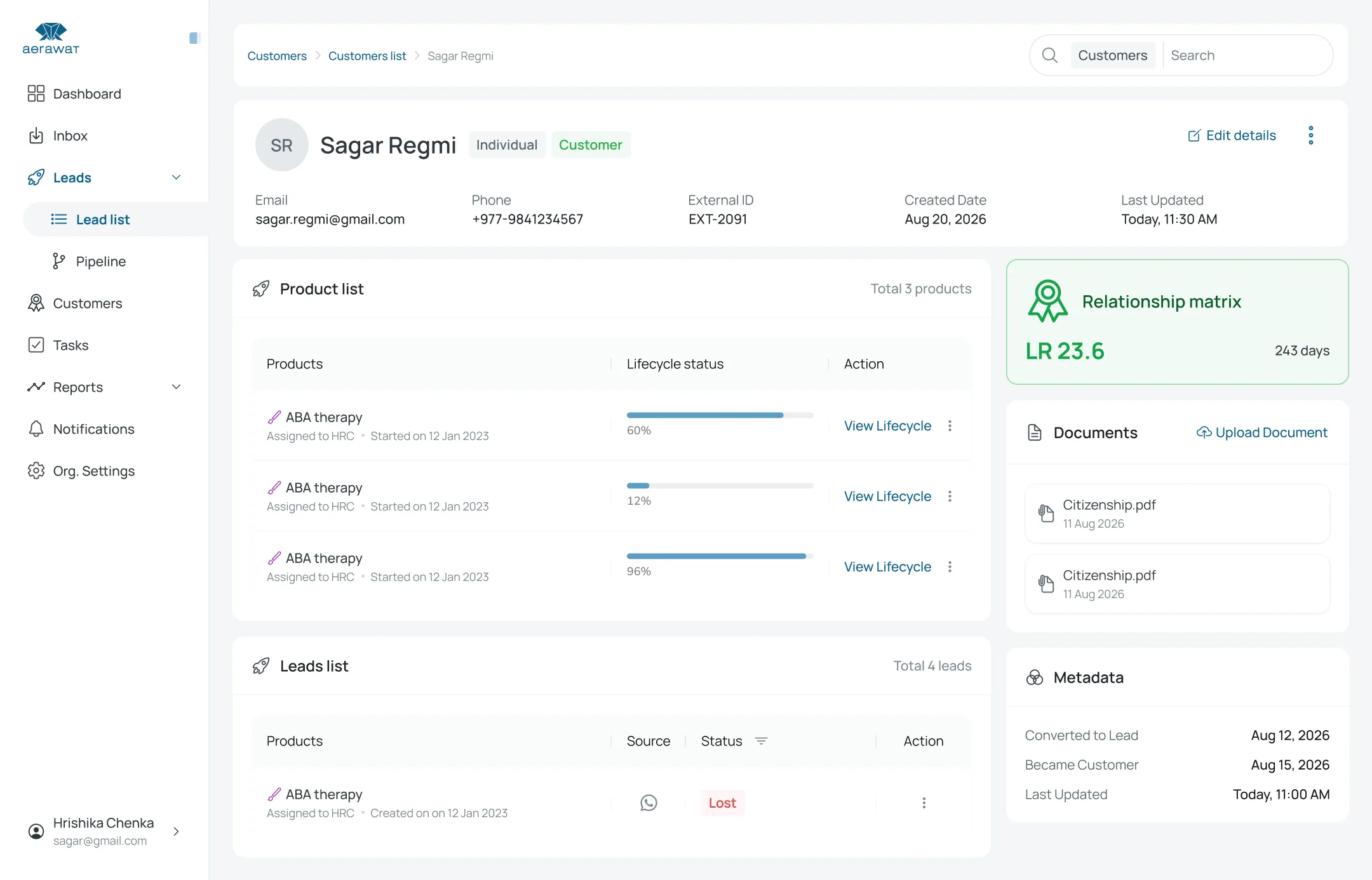Click the Customers sidebar icon
Screen dimensions: 1372x880
tap(36, 303)
